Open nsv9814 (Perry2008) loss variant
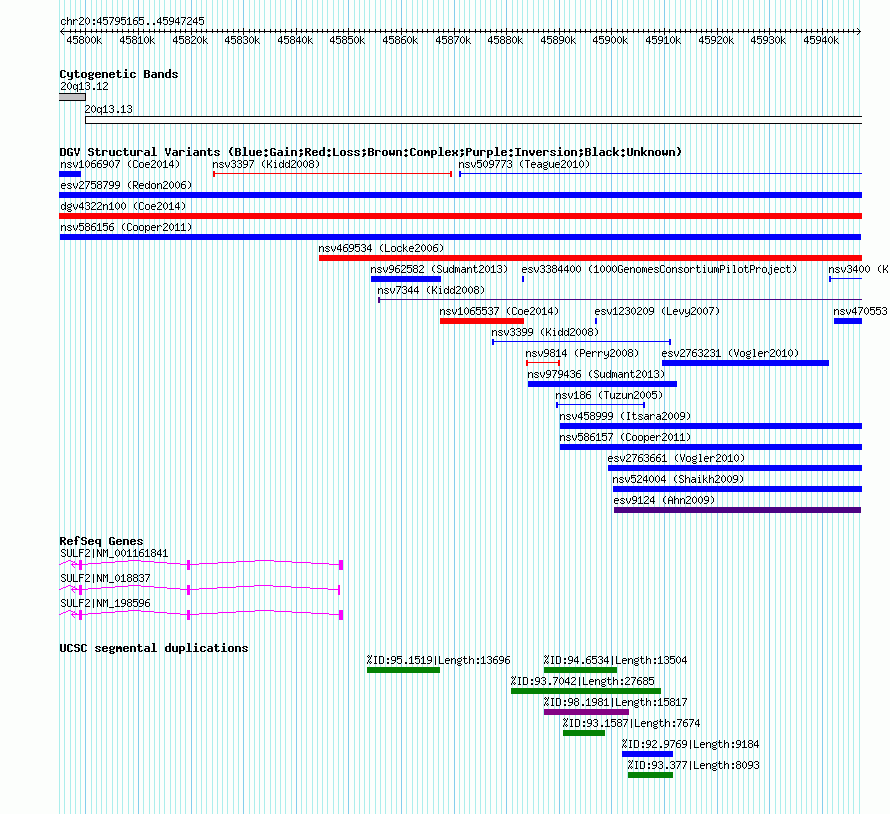Viewport: 890px width, 814px height. (543, 363)
